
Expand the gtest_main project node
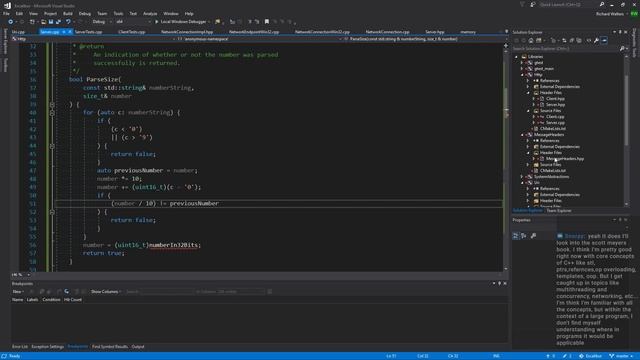coord(522,69)
